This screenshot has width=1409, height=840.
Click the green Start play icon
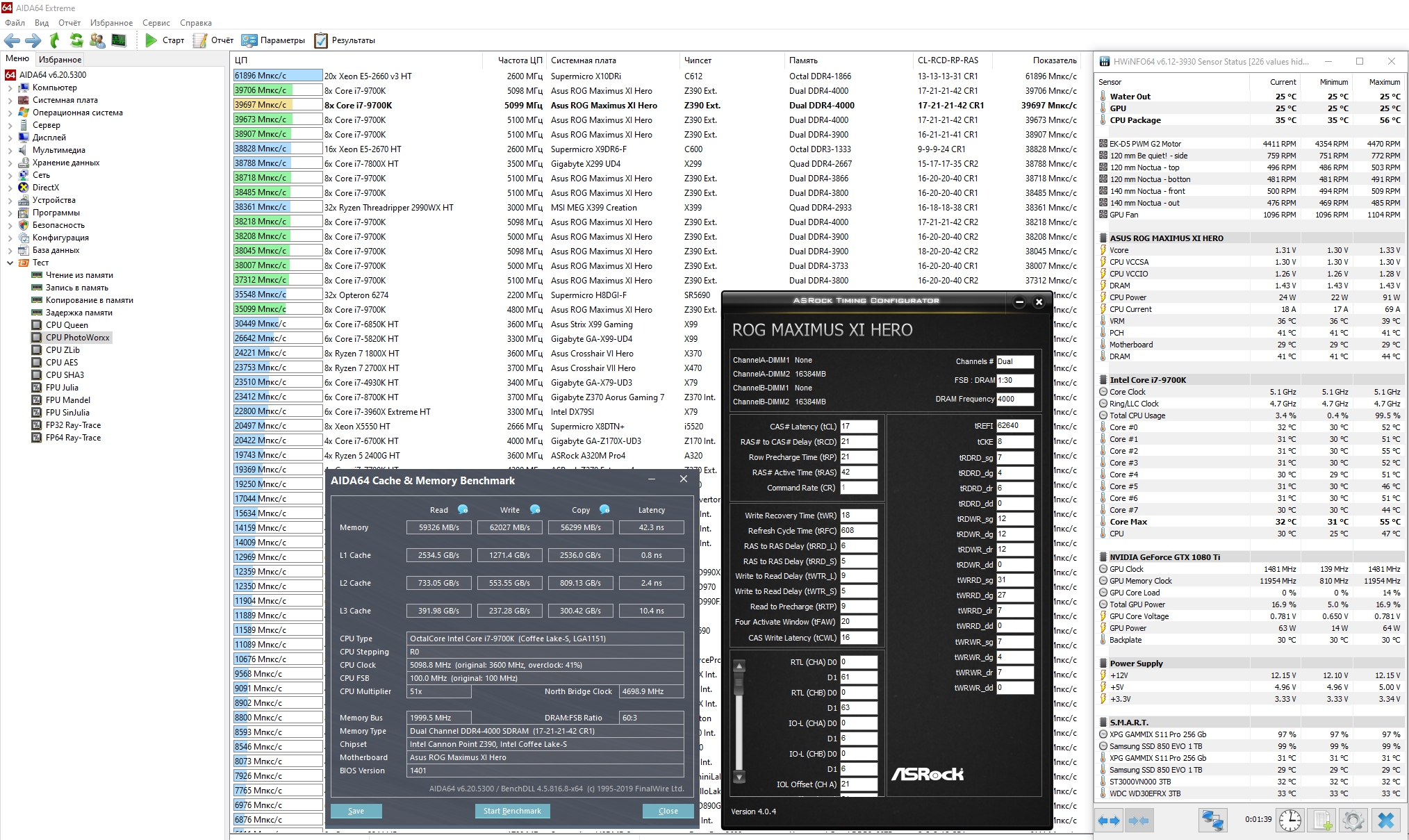point(151,40)
